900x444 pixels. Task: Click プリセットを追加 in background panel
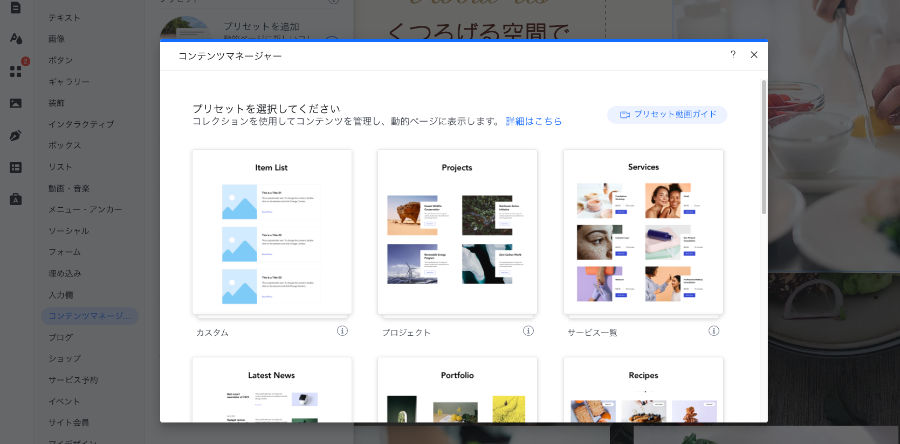261,26
